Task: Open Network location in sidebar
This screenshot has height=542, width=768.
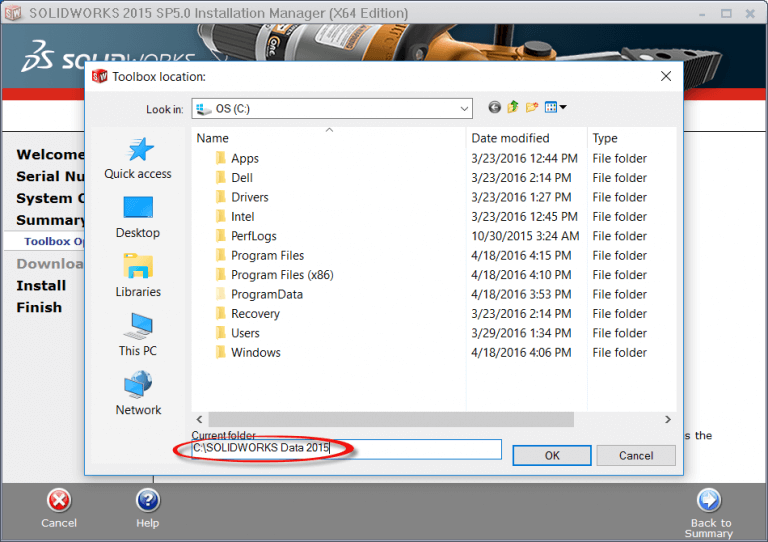Action: click(138, 394)
